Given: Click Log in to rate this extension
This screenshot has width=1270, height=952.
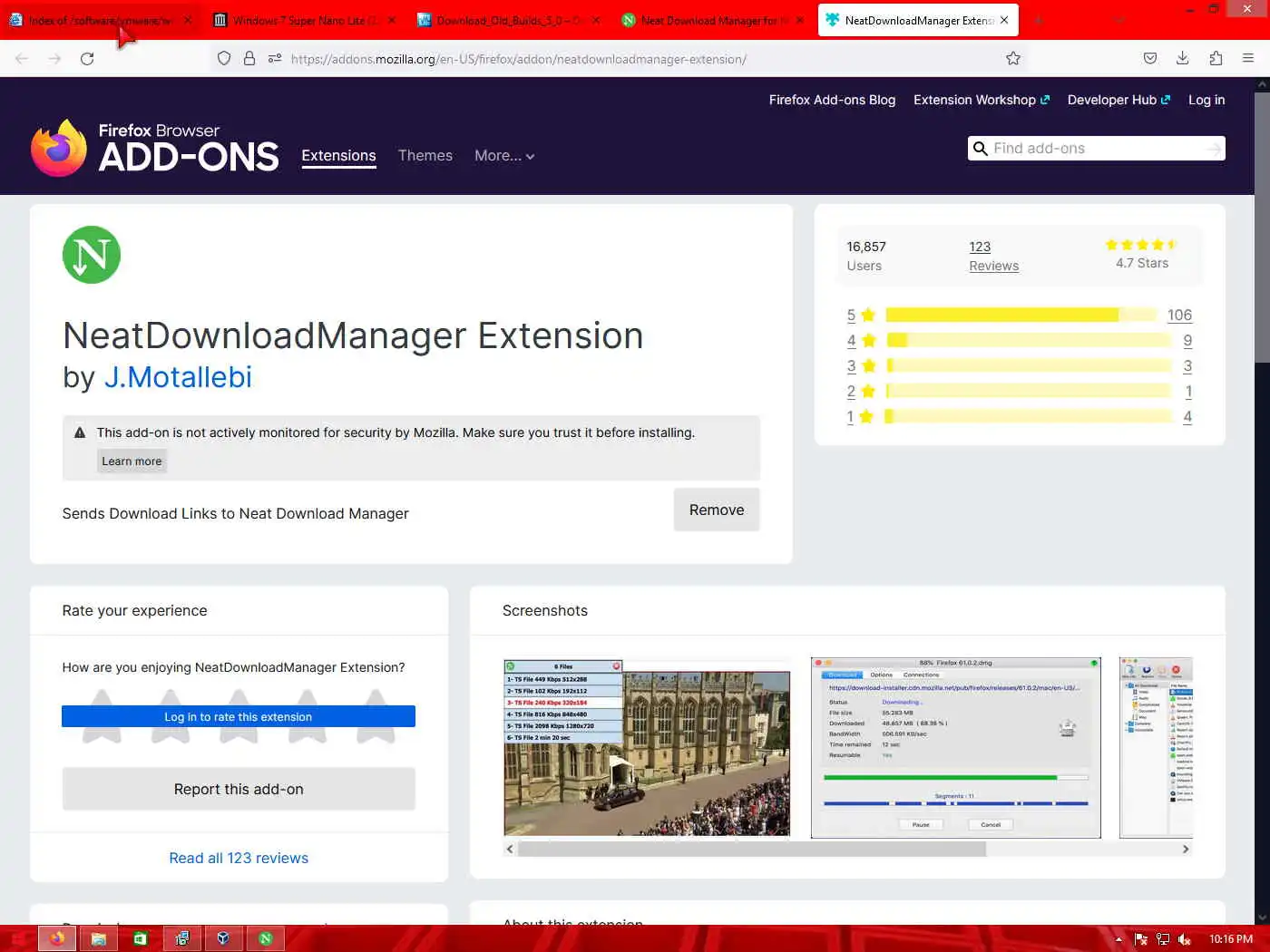Looking at the screenshot, I should pyautogui.click(x=239, y=716).
